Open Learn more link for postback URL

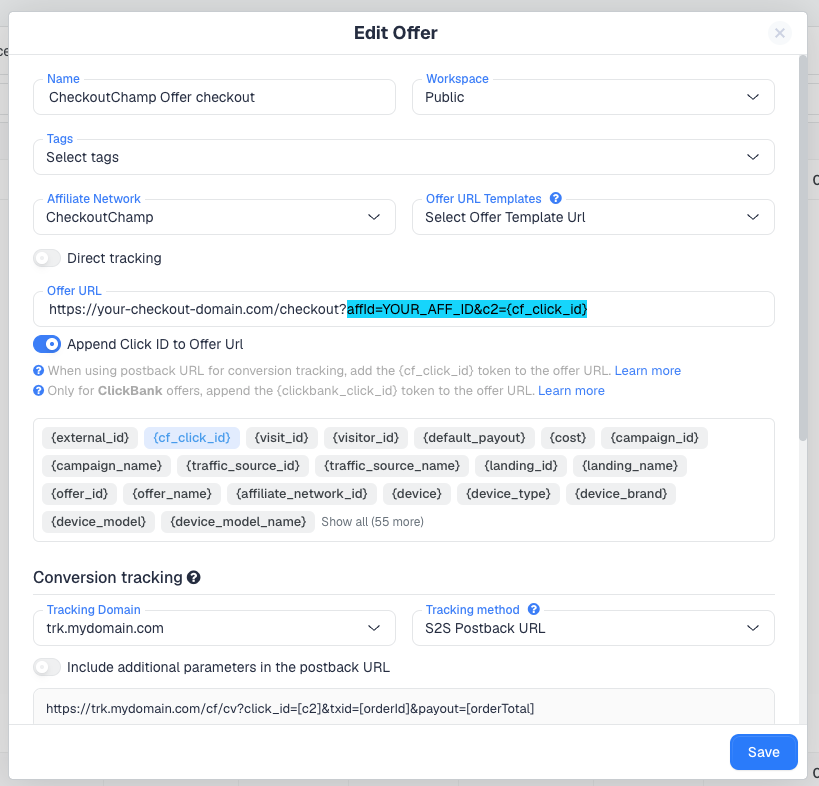tap(648, 371)
